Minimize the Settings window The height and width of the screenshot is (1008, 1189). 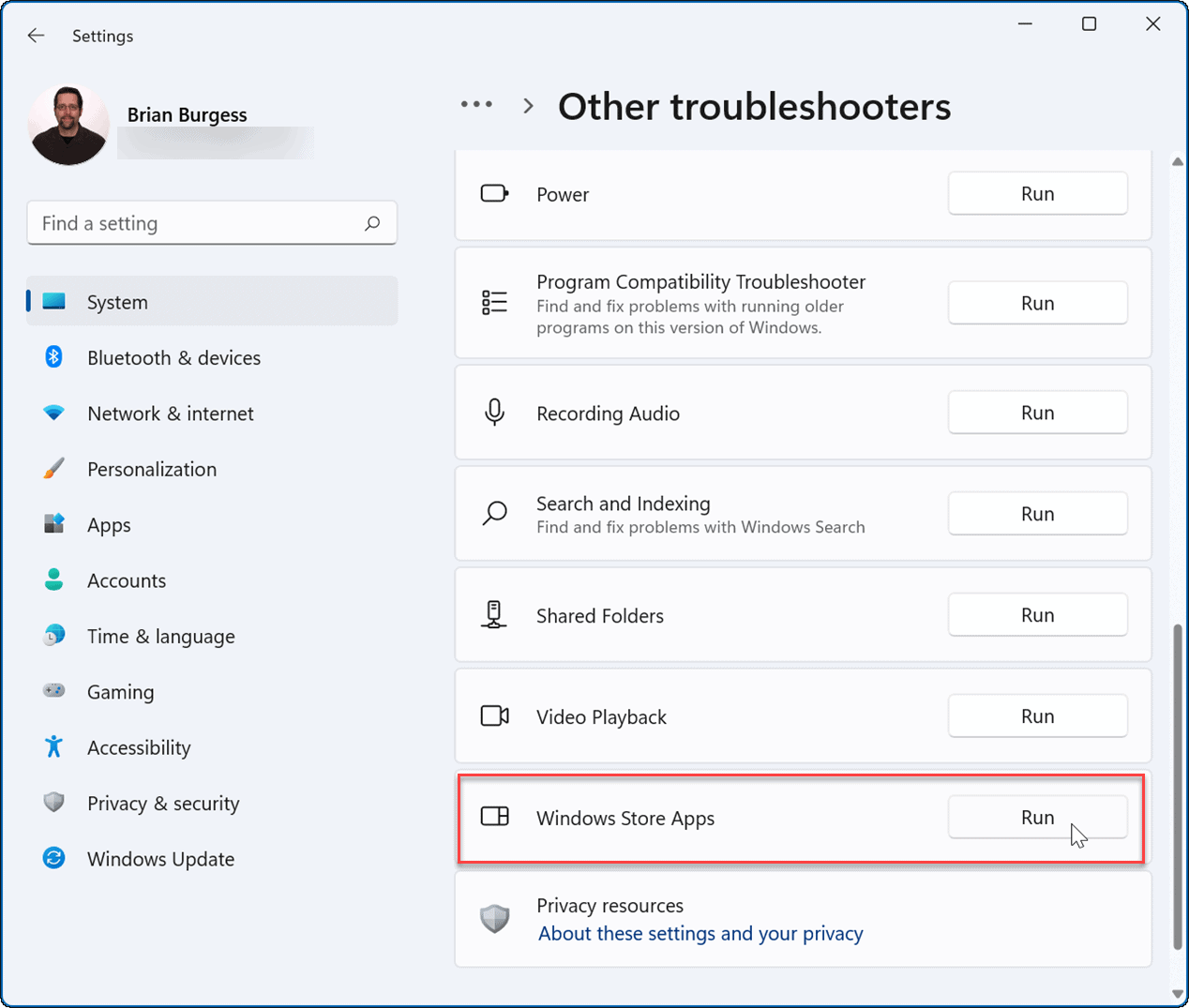tap(1025, 24)
